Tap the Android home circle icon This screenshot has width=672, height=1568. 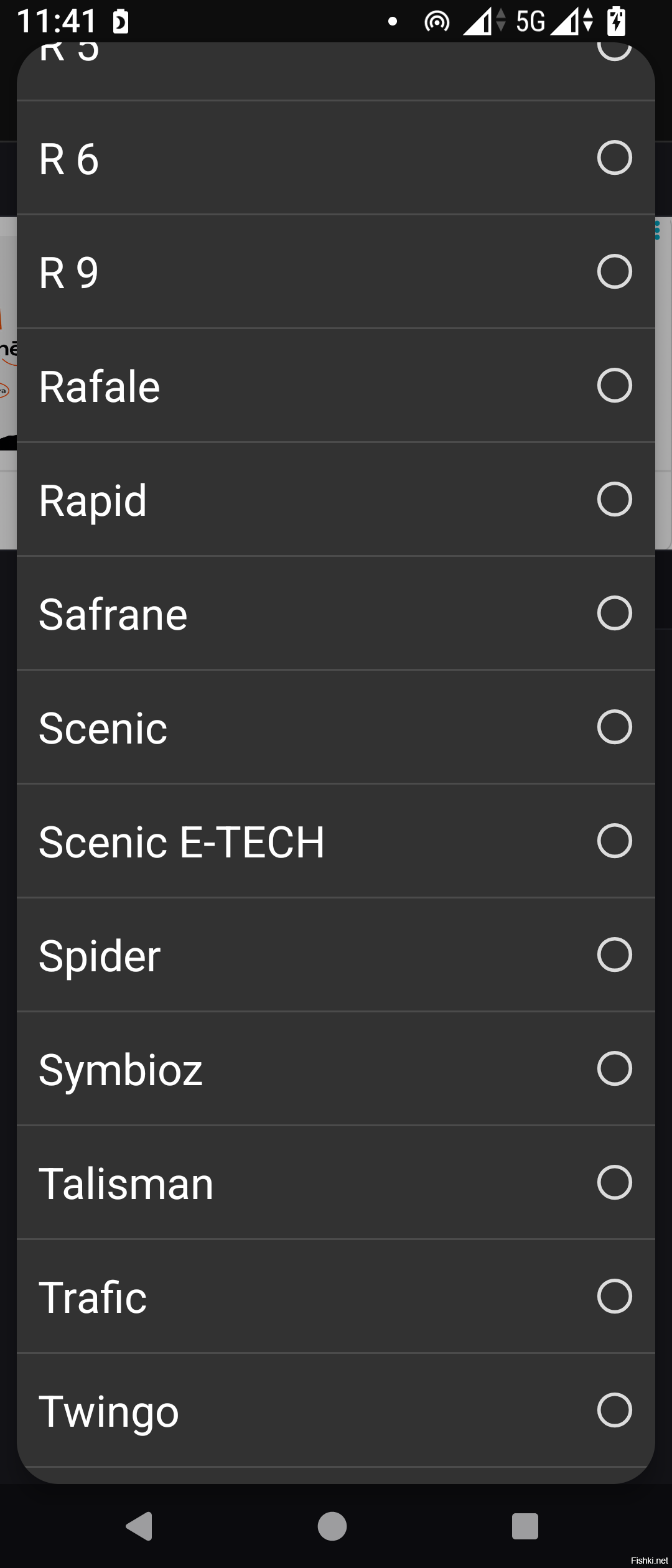[332, 1526]
